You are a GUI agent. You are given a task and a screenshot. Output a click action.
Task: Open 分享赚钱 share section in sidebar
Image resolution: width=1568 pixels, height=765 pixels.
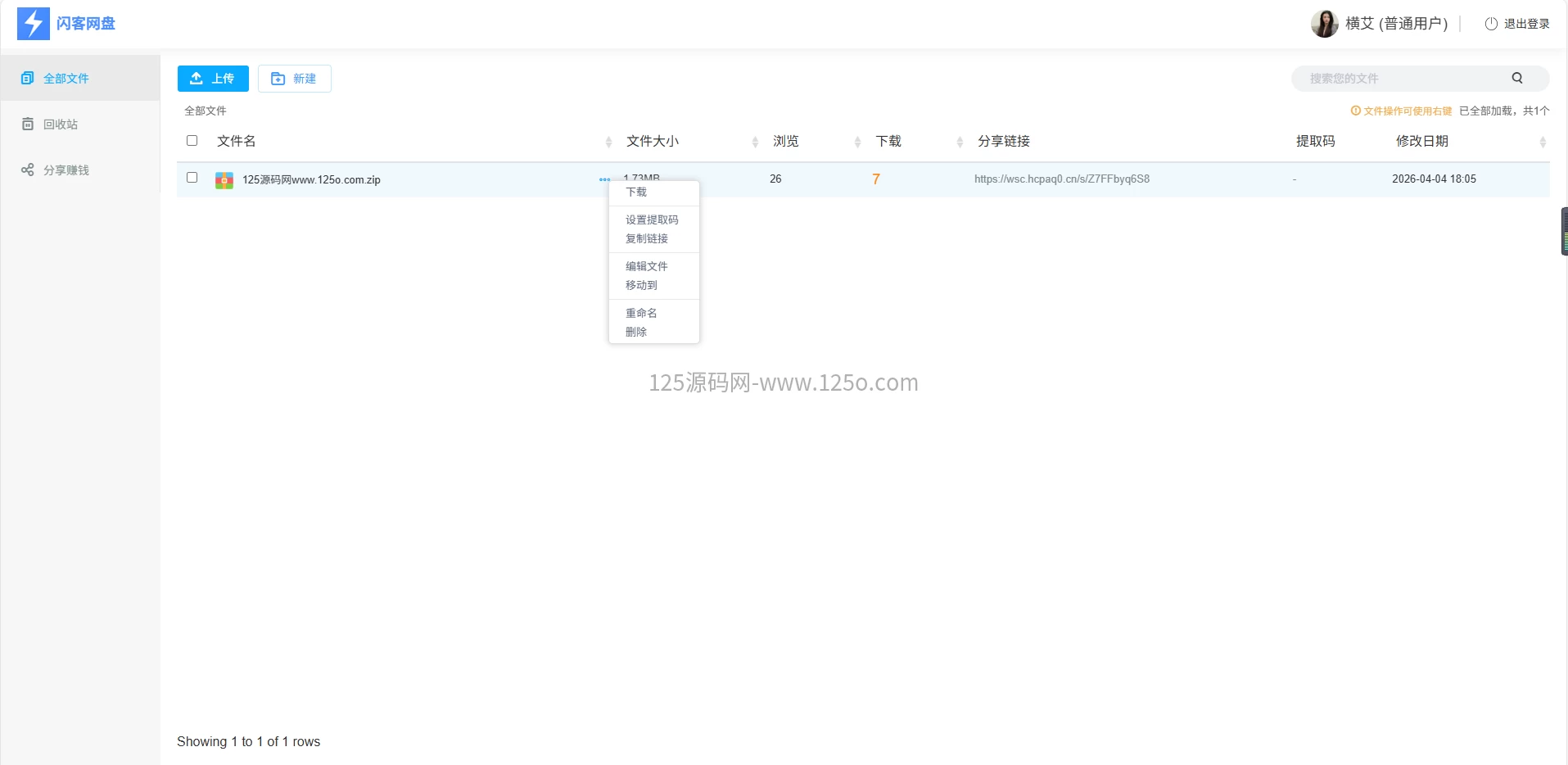[x=66, y=170]
